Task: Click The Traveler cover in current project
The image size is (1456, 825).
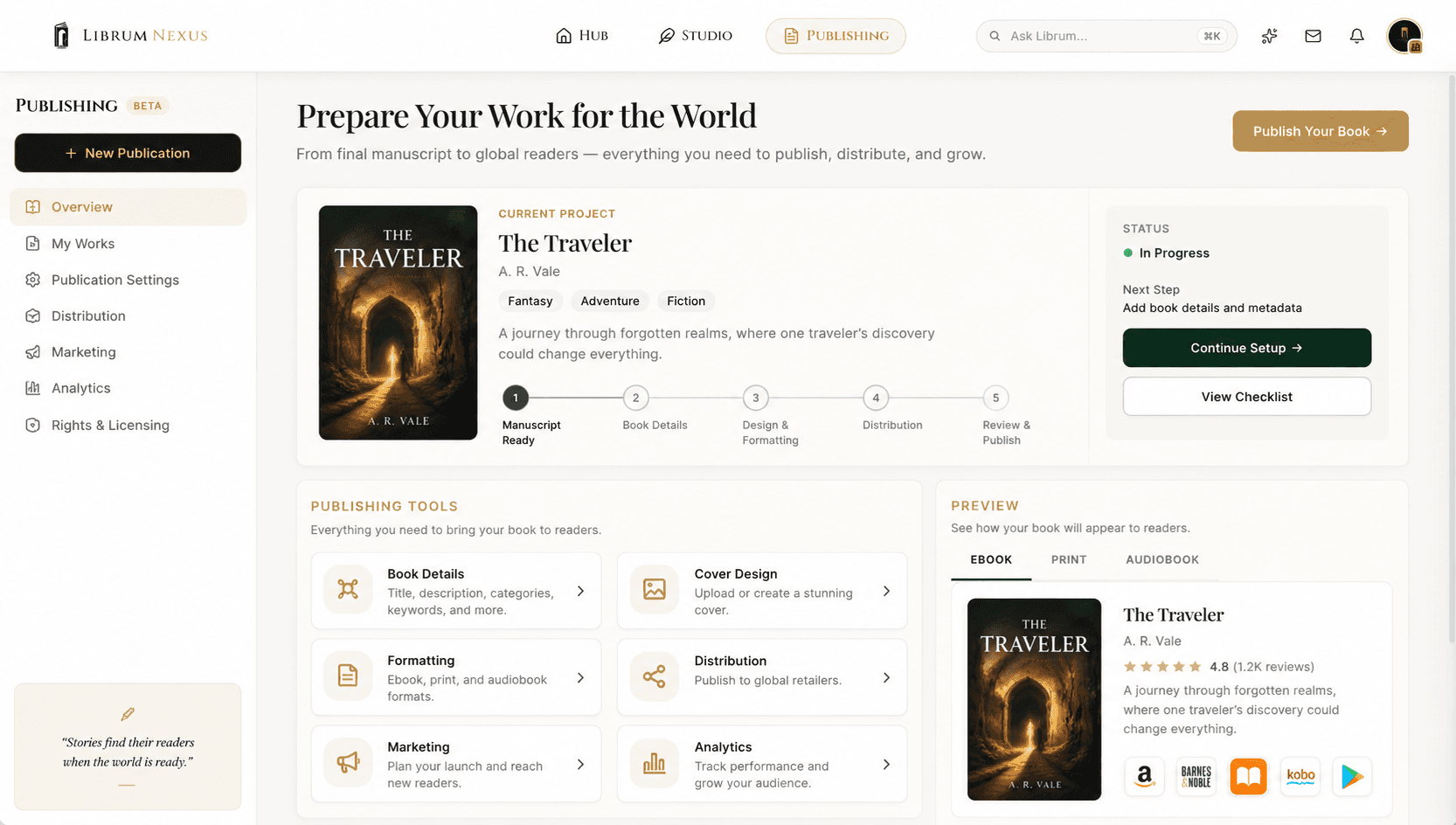Action: coord(398,322)
